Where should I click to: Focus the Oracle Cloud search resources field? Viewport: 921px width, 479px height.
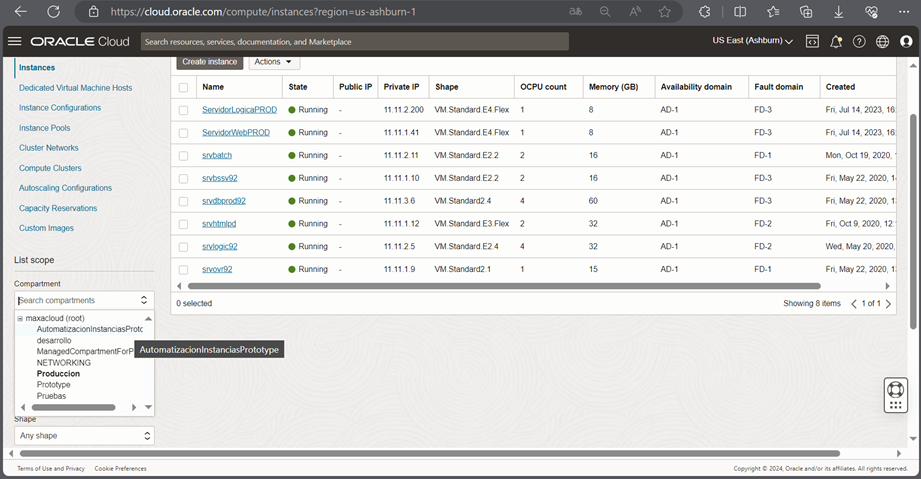(355, 41)
